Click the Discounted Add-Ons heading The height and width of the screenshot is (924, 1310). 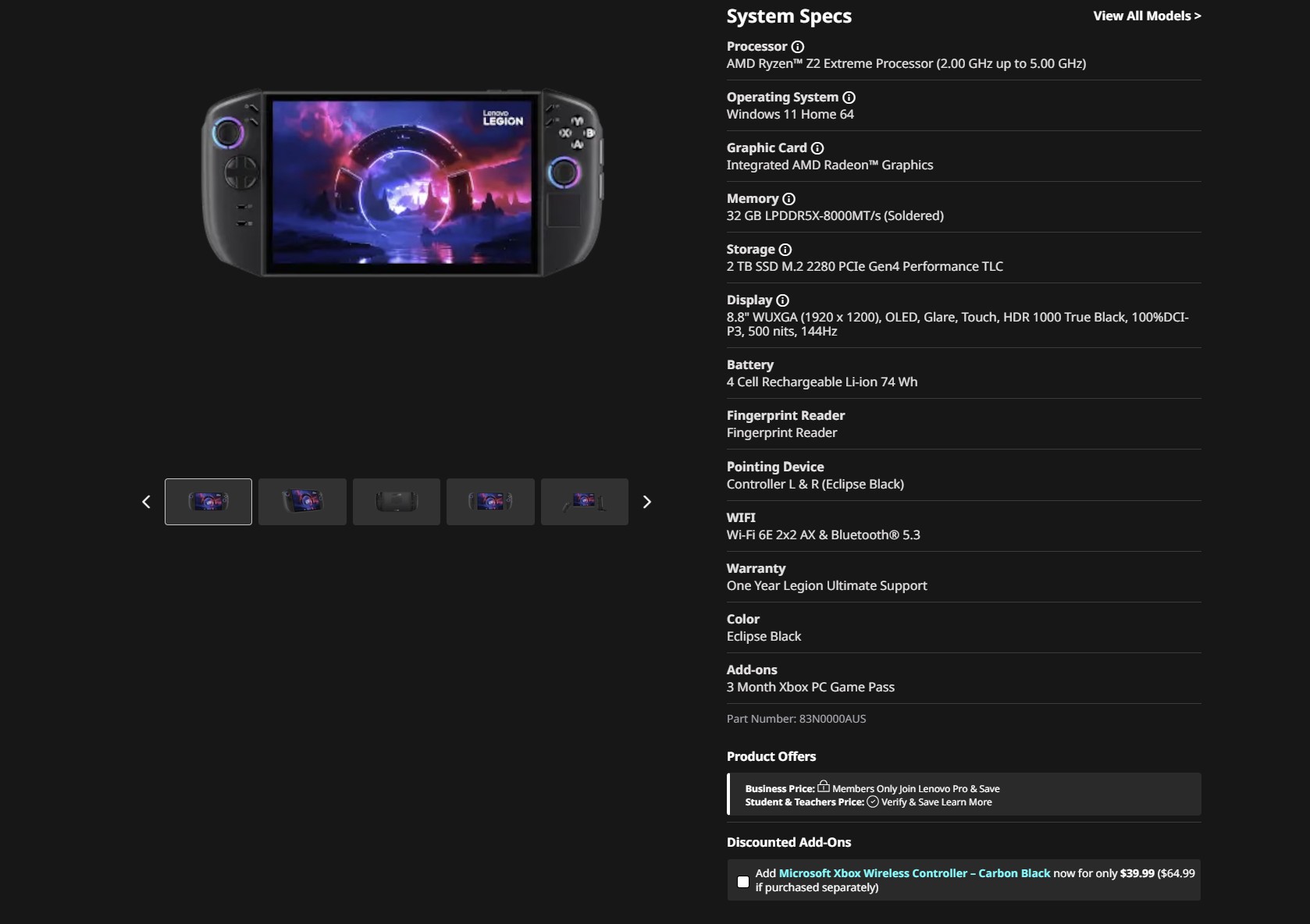[x=788, y=843]
